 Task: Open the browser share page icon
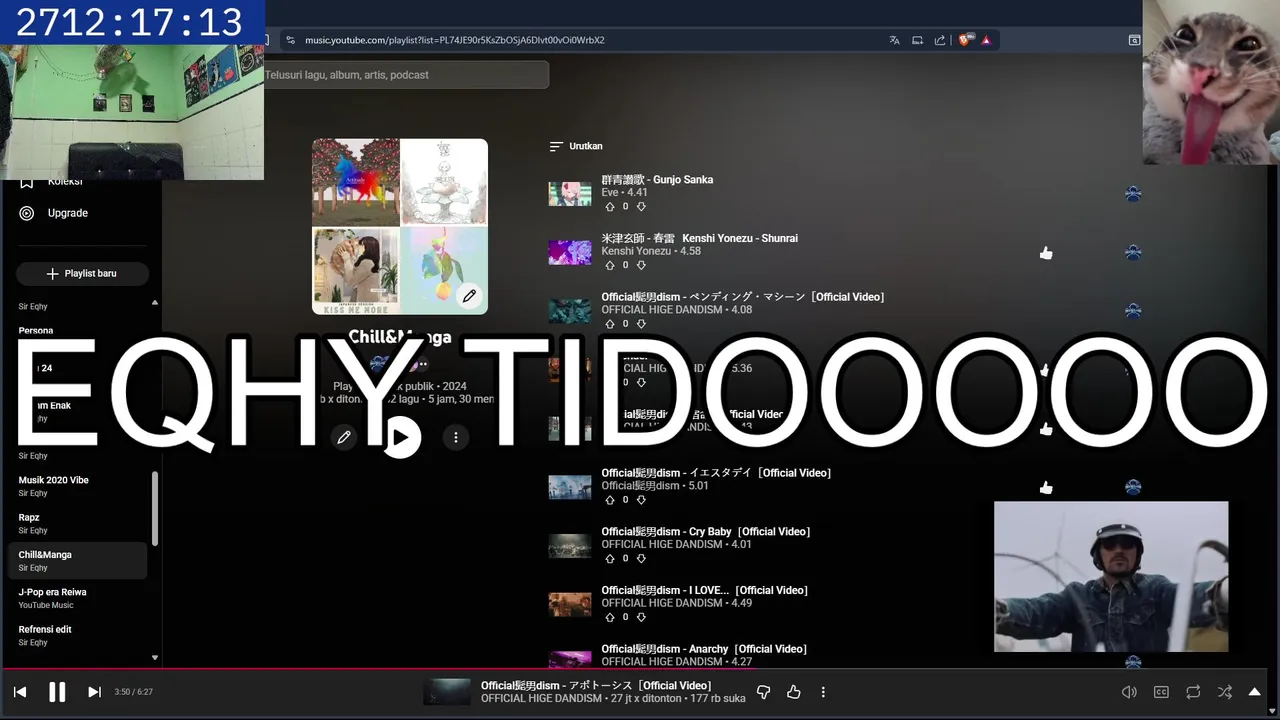(940, 40)
